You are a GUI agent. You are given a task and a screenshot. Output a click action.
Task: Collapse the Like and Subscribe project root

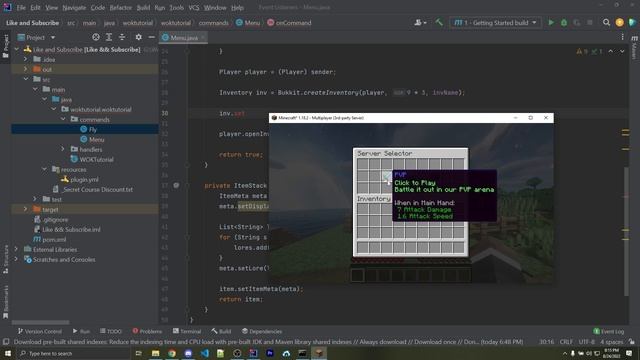[x=16, y=49]
